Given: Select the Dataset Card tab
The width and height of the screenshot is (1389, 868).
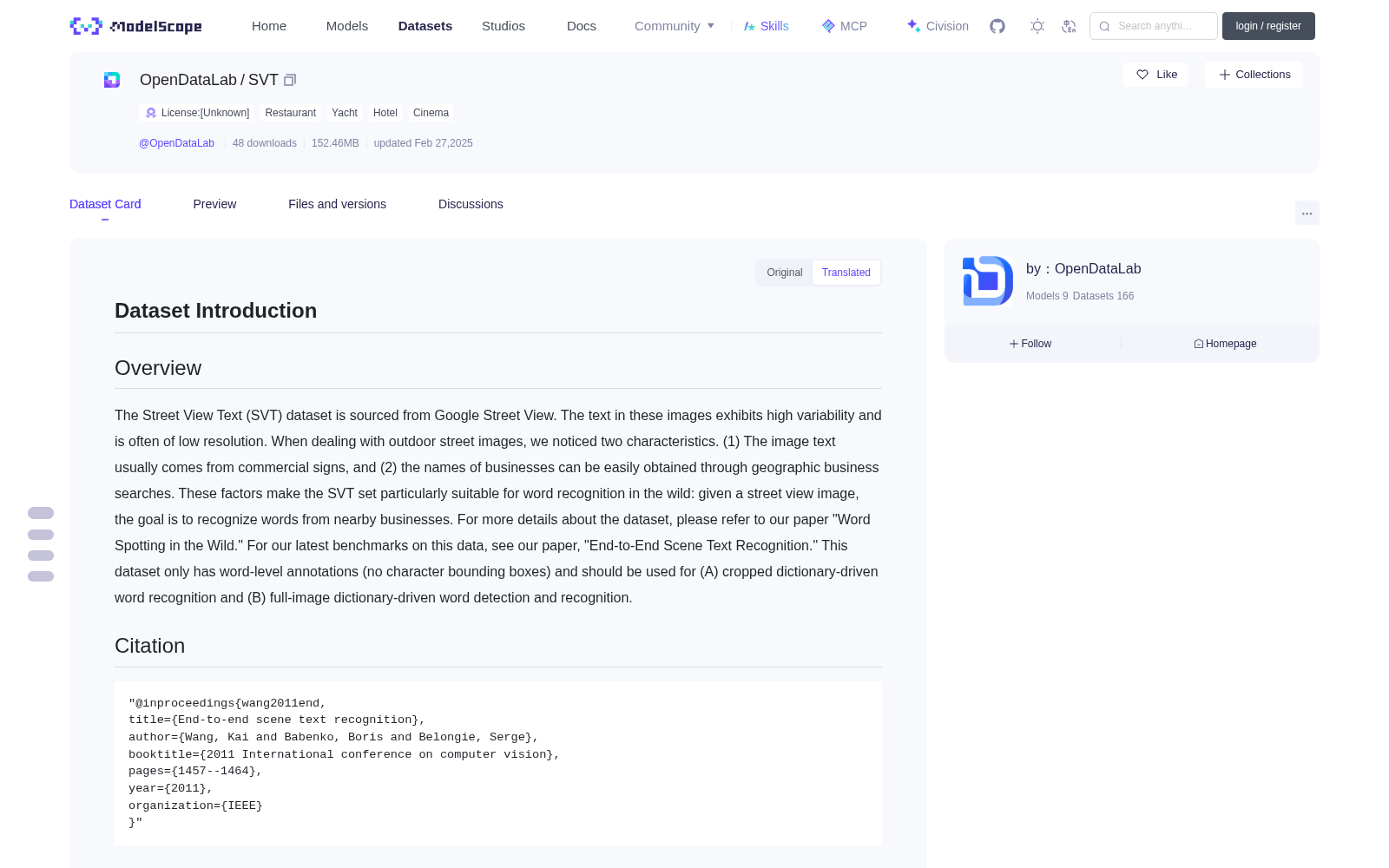Looking at the screenshot, I should point(105,204).
